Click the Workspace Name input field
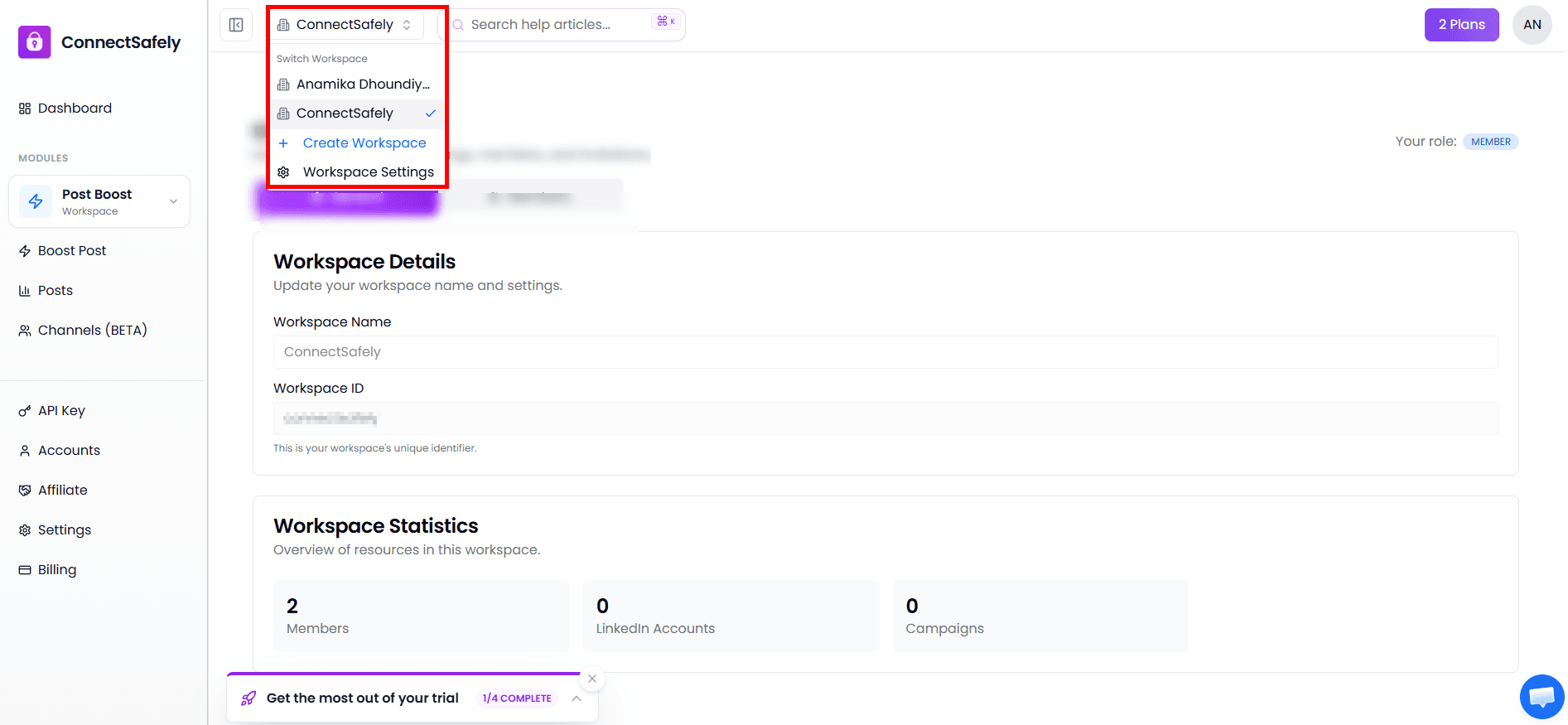 (885, 352)
